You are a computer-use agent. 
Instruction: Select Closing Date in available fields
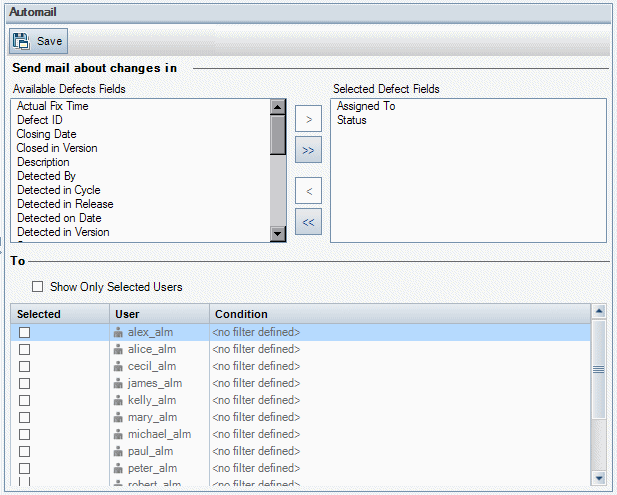click(47, 134)
